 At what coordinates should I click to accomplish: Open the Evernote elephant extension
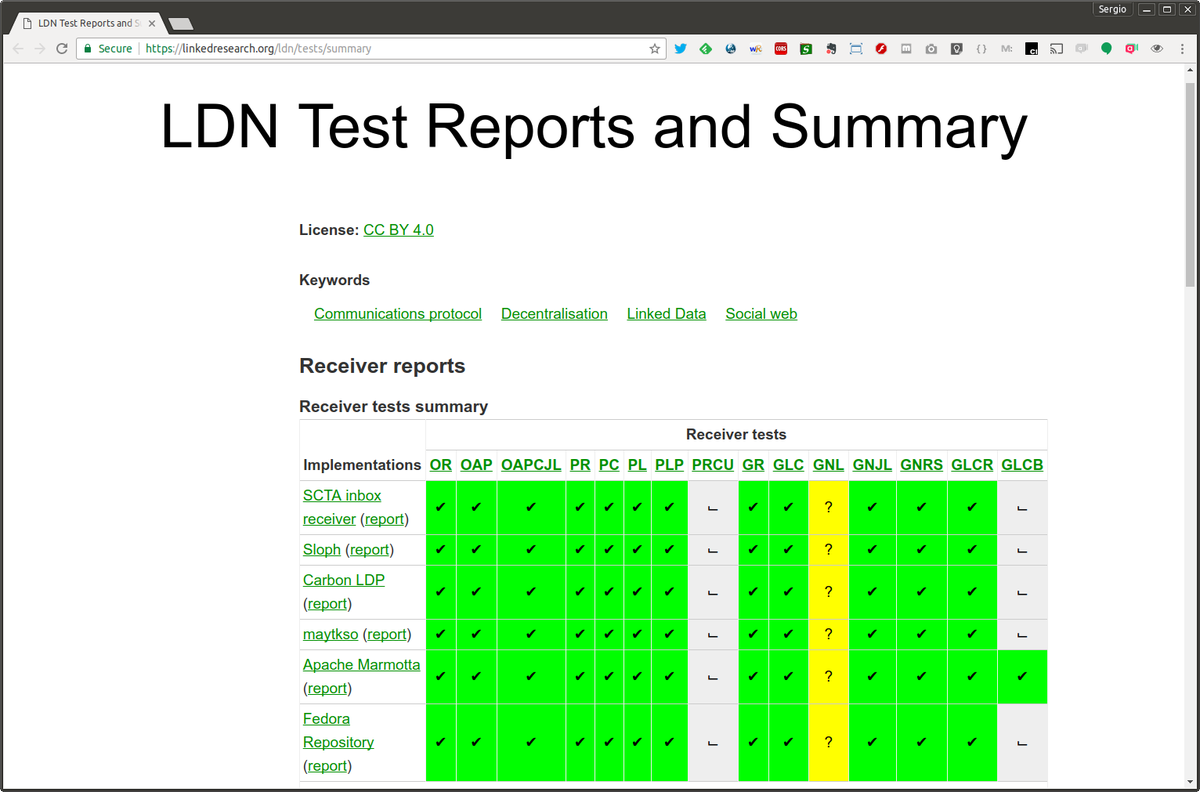pyautogui.click(x=831, y=48)
